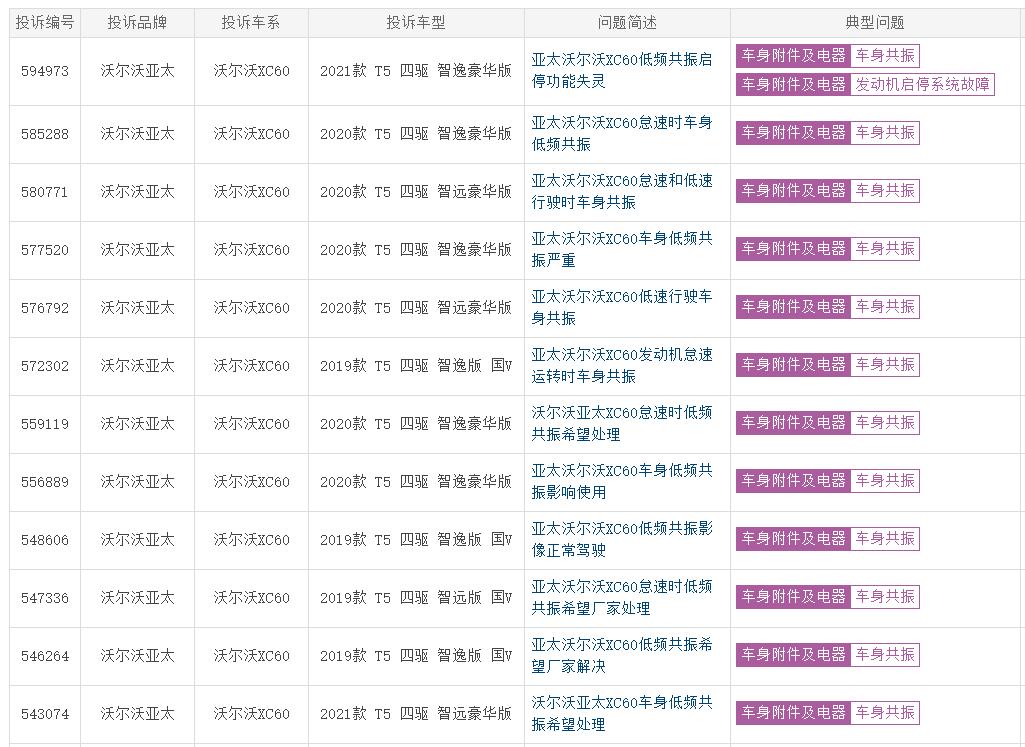The image size is (1025, 747).
Task: Open the 怠速和低速行驶时车身共振 link
Action: (x=621, y=191)
